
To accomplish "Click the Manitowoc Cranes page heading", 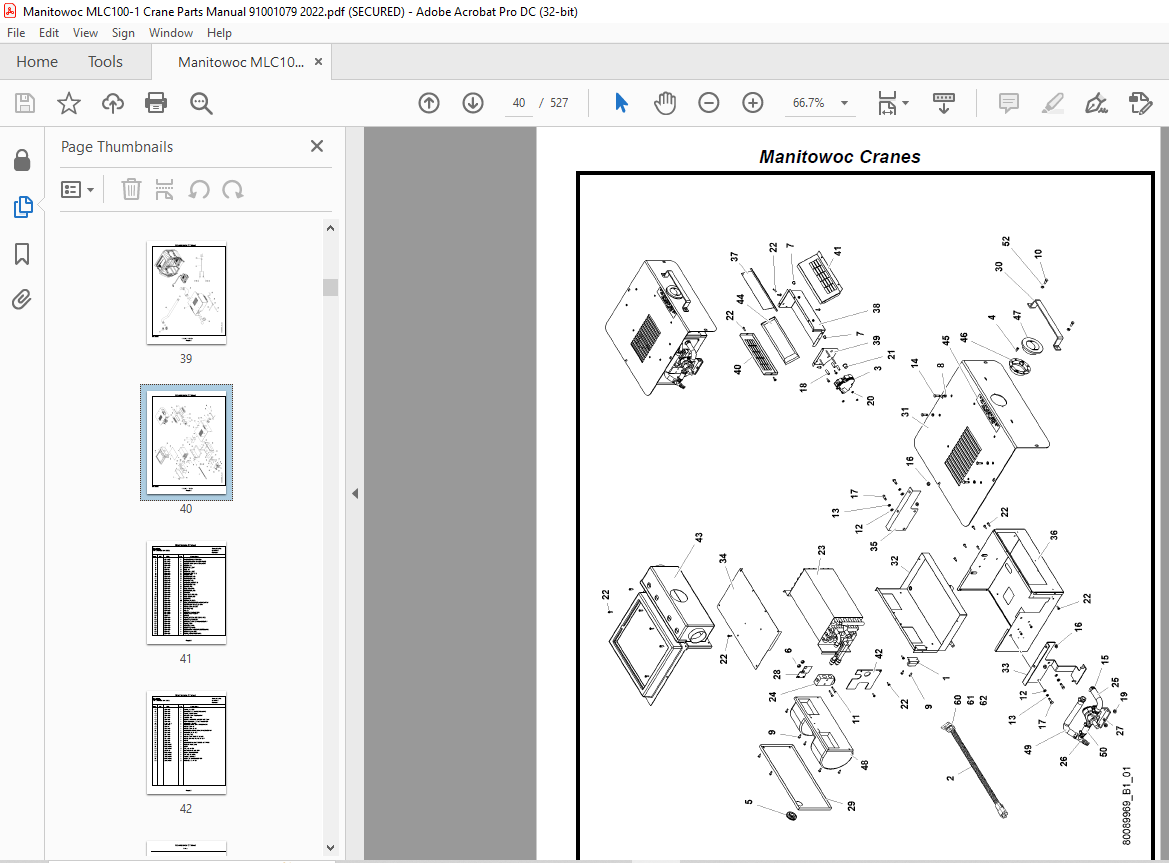I will (839, 157).
